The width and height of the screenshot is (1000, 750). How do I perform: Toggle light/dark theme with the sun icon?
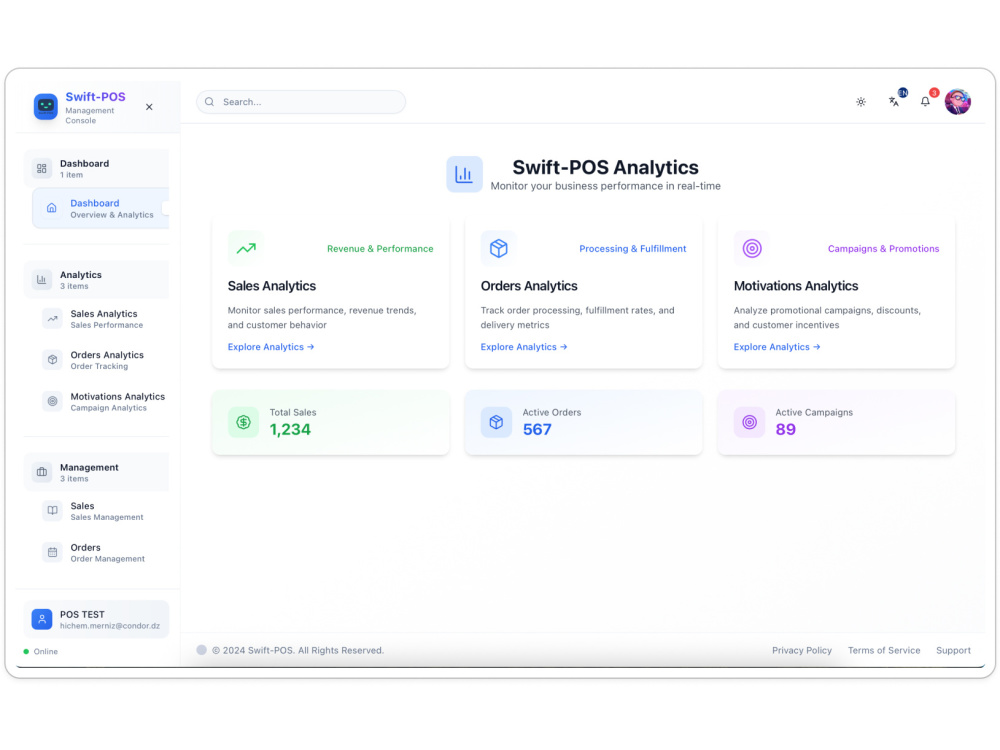tap(861, 101)
